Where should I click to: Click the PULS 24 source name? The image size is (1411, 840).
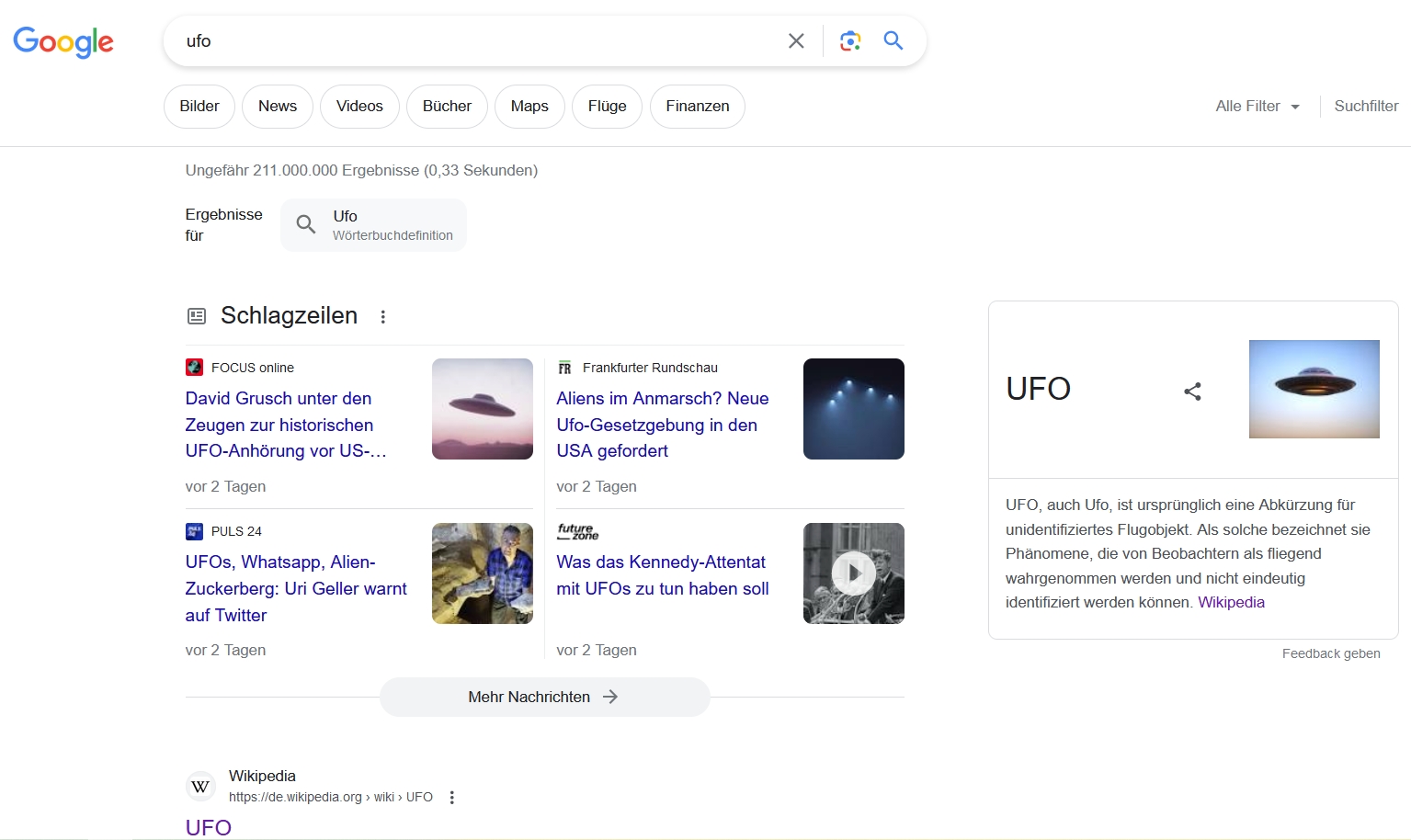pyautogui.click(x=236, y=531)
